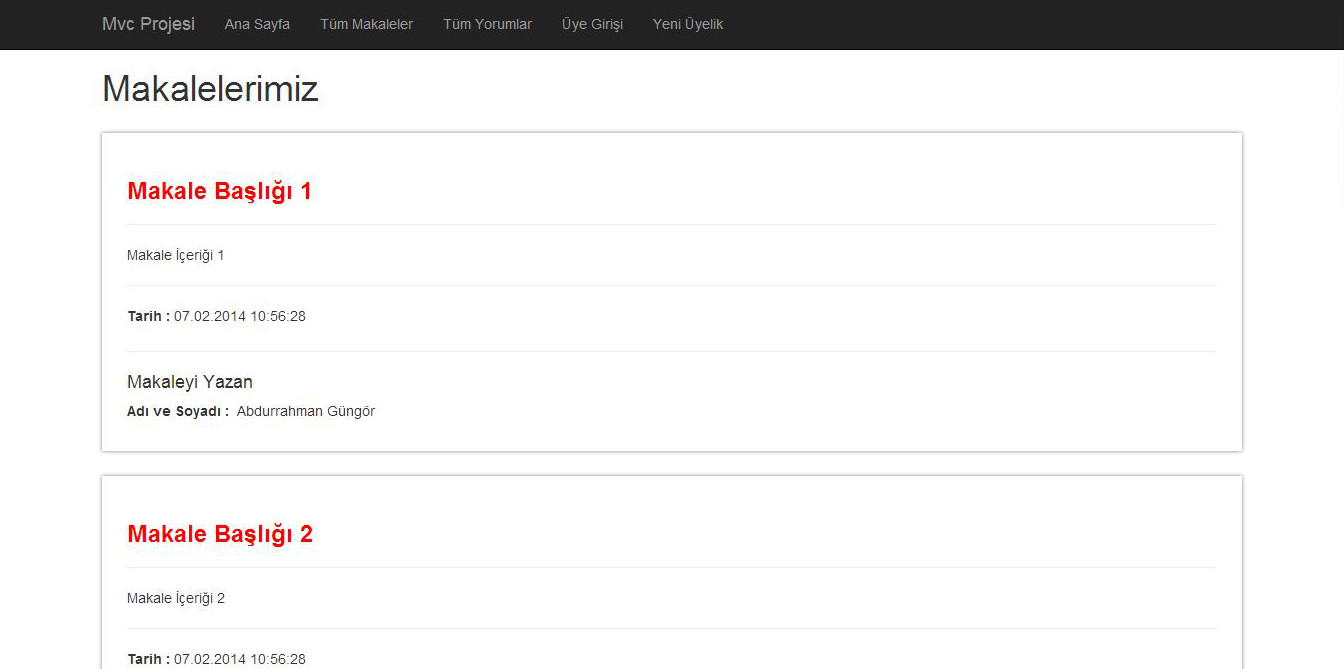
Task: Click the Mvc Projesi brand link
Action: pos(148,24)
